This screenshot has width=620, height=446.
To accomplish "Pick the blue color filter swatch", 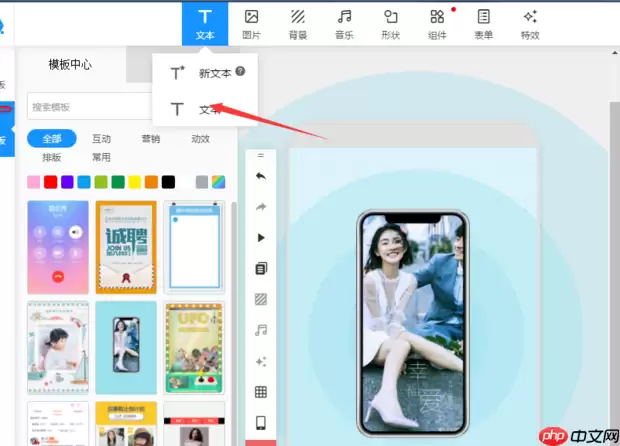I will click(84, 182).
